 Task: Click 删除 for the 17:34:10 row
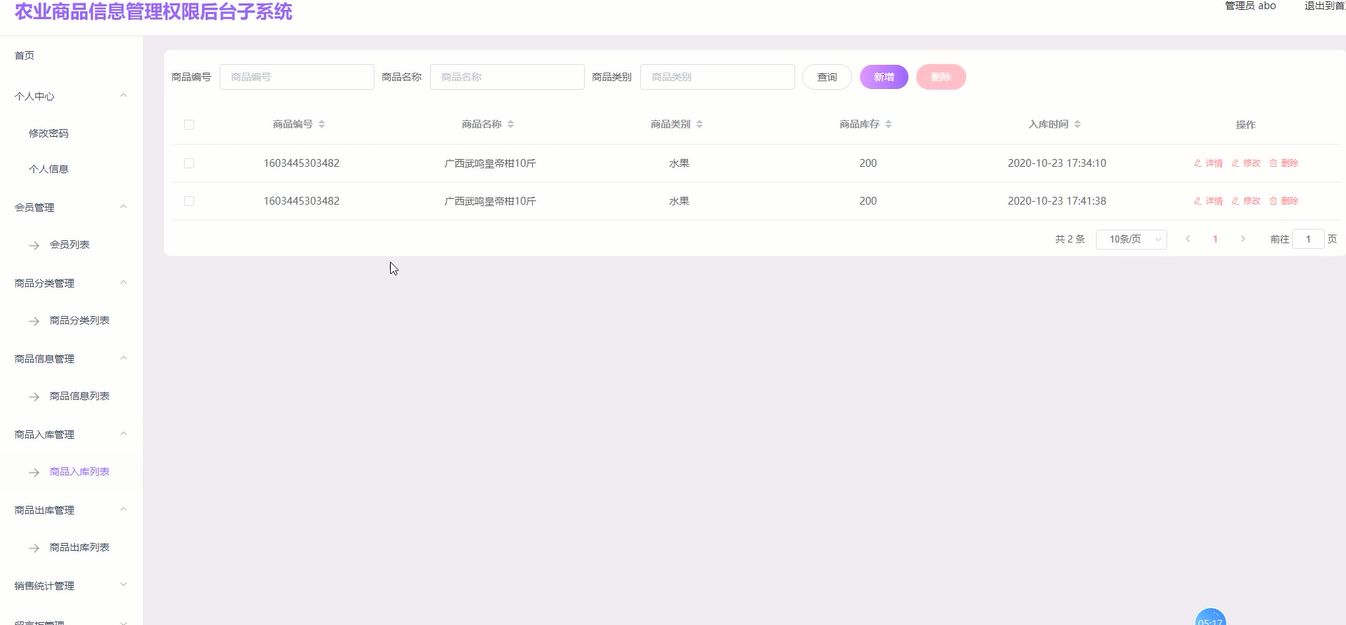1284,163
